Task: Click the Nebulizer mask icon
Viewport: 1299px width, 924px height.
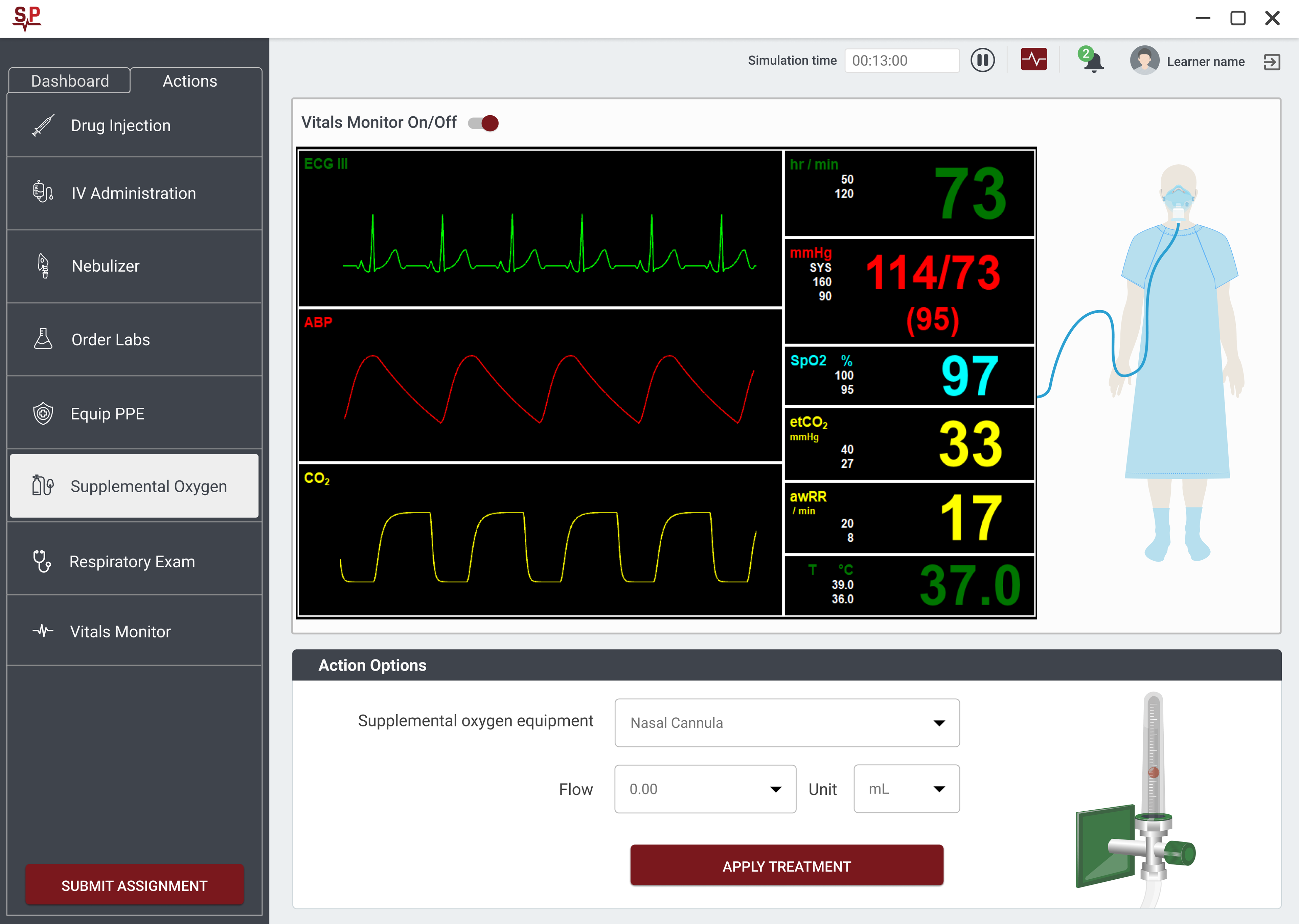Action: pos(43,266)
